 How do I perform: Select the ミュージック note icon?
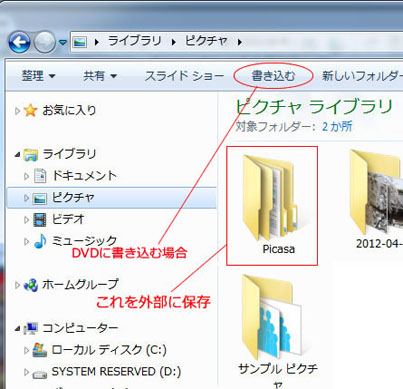40,241
